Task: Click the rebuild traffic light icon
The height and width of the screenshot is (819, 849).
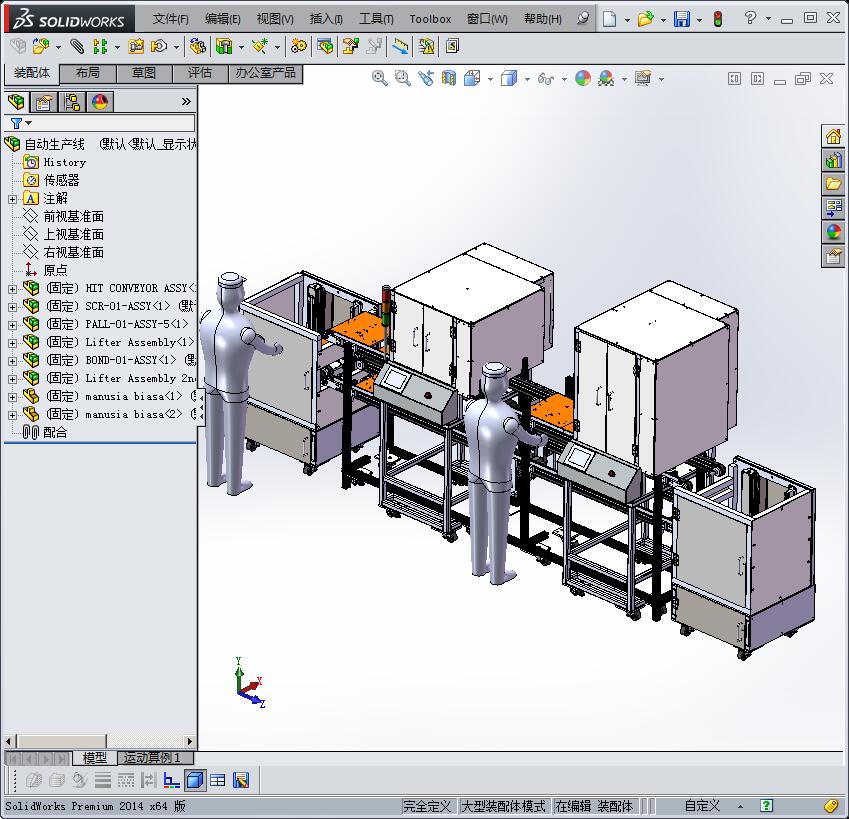Action: tap(716, 19)
